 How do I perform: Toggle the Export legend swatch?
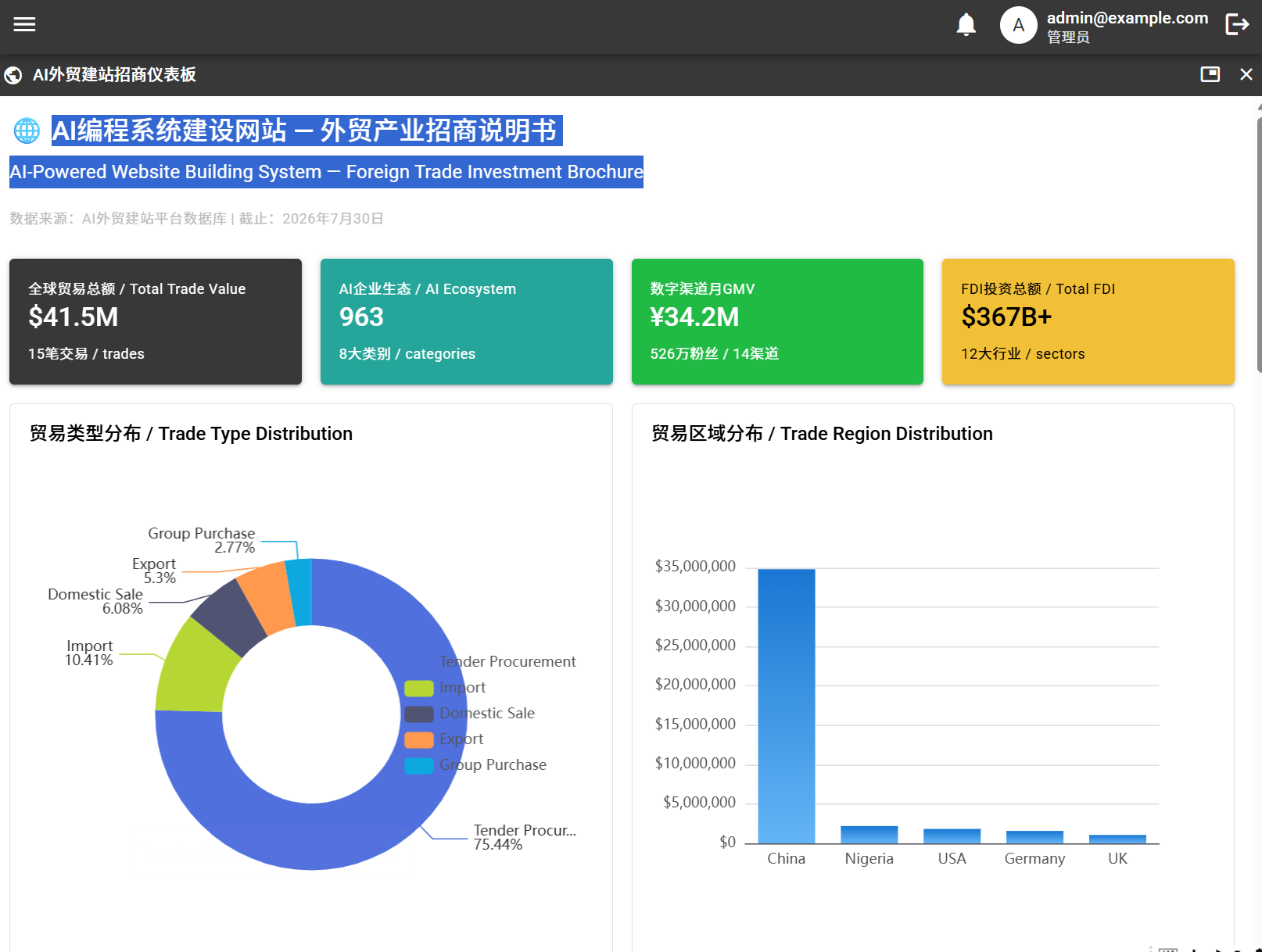(419, 739)
